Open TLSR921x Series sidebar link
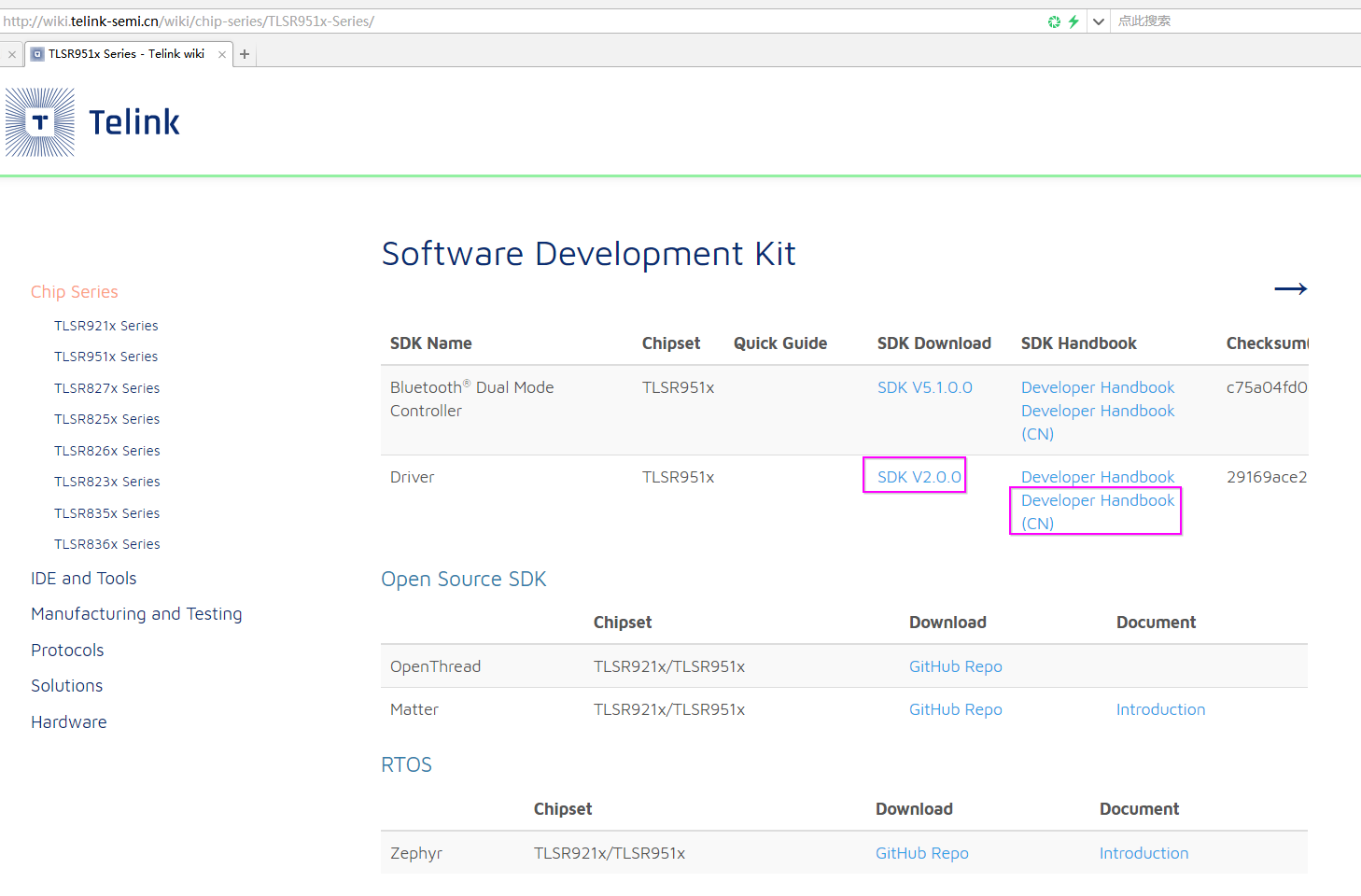 pyautogui.click(x=106, y=326)
